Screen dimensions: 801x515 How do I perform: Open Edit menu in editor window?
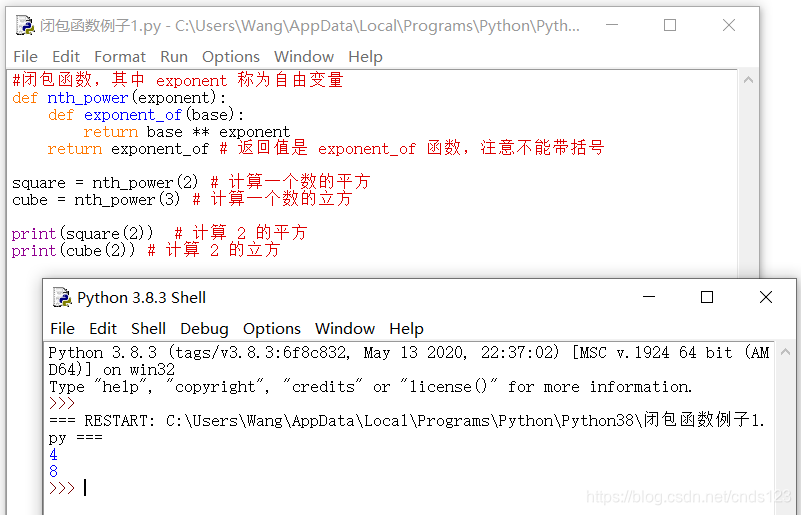(x=66, y=57)
